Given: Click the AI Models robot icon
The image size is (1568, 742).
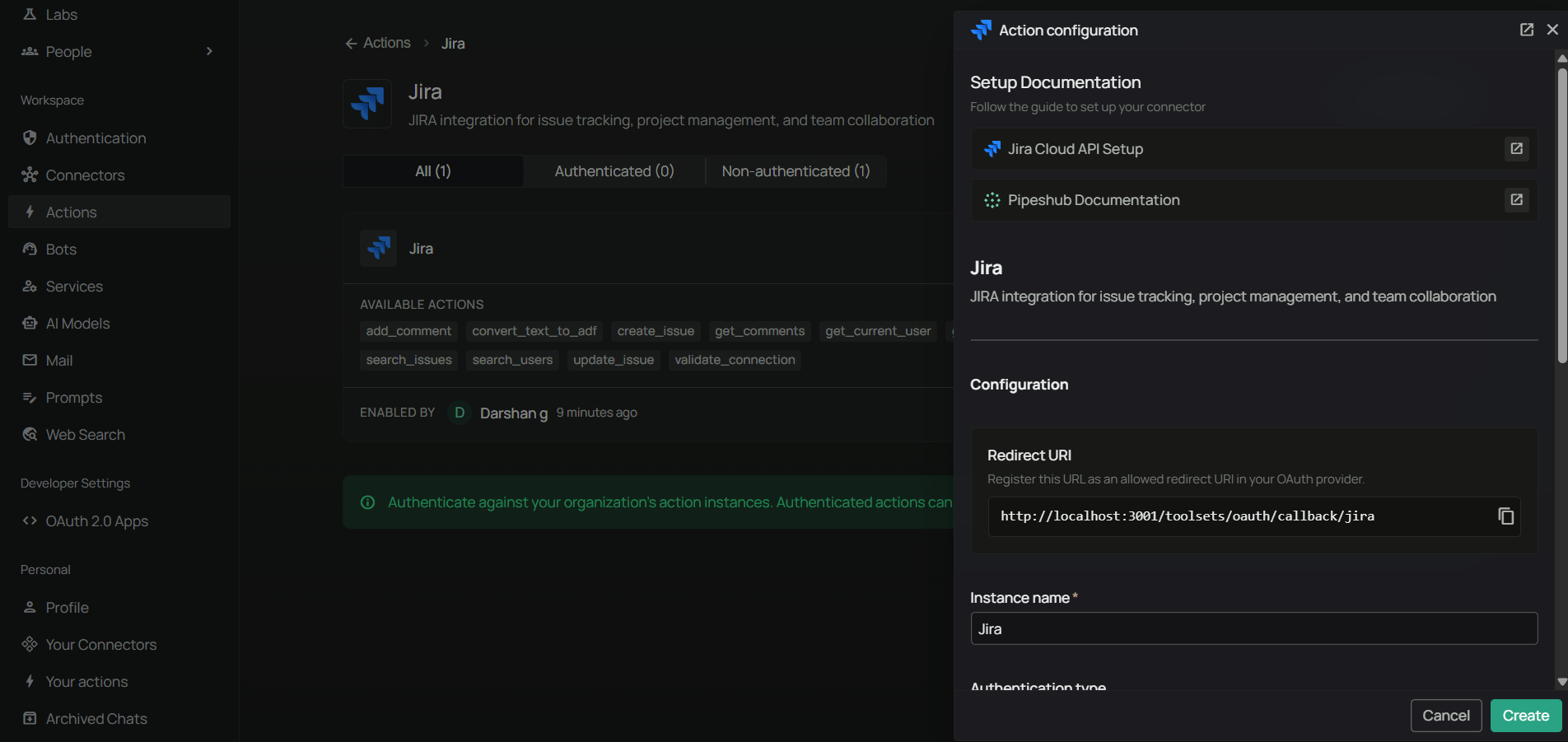Looking at the screenshot, I should click(x=30, y=323).
